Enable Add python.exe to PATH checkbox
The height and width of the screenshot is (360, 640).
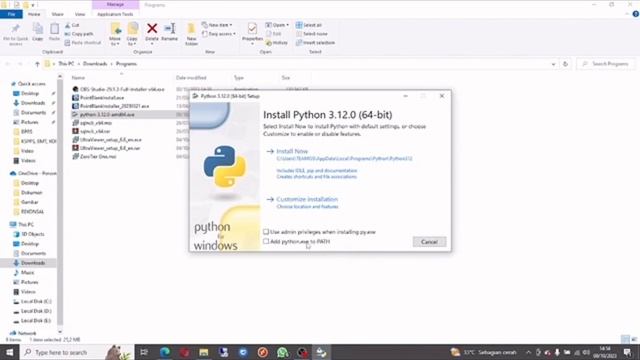tap(266, 242)
